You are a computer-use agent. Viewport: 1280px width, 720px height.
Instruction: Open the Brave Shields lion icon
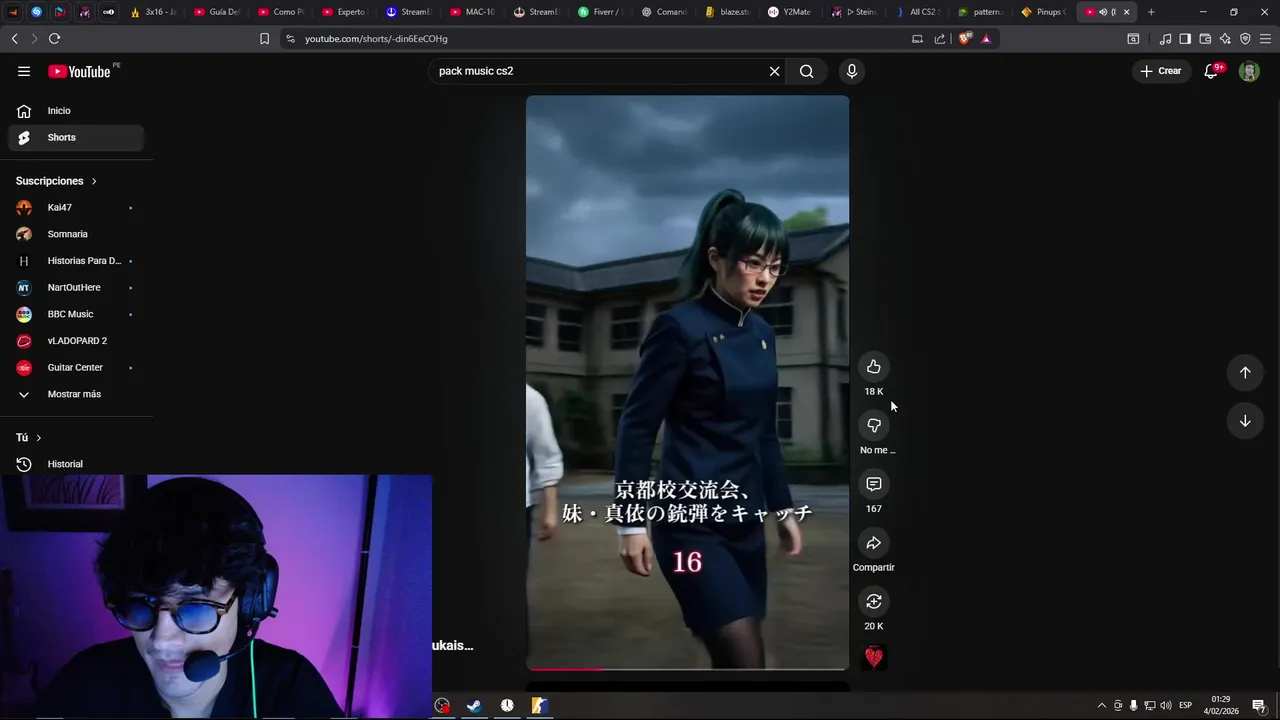point(965,39)
